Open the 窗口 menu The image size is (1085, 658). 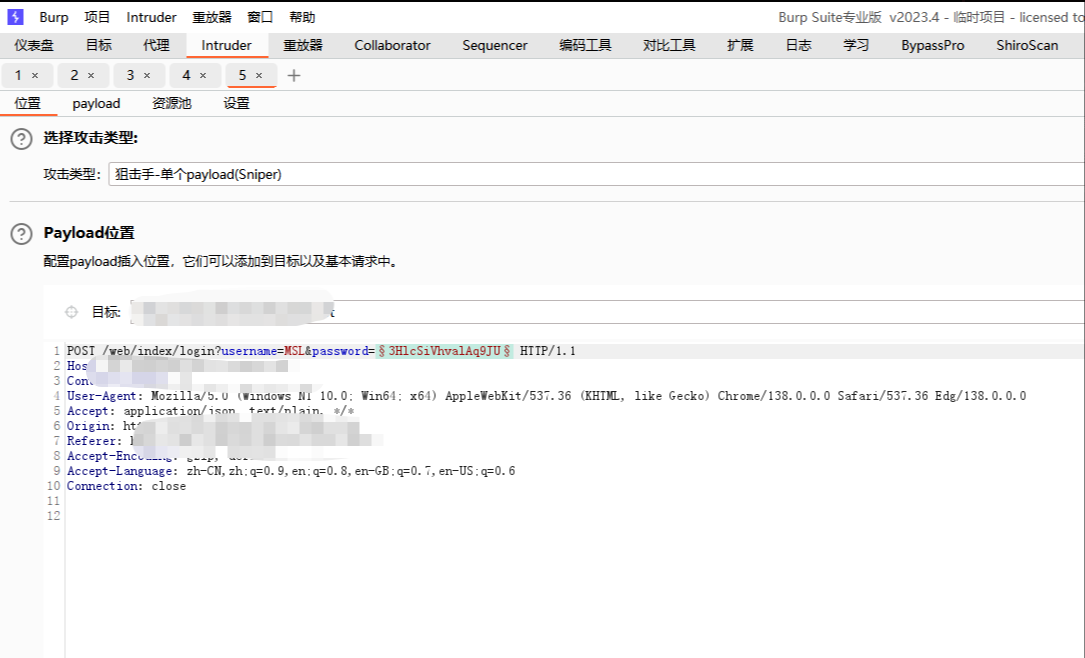(260, 17)
